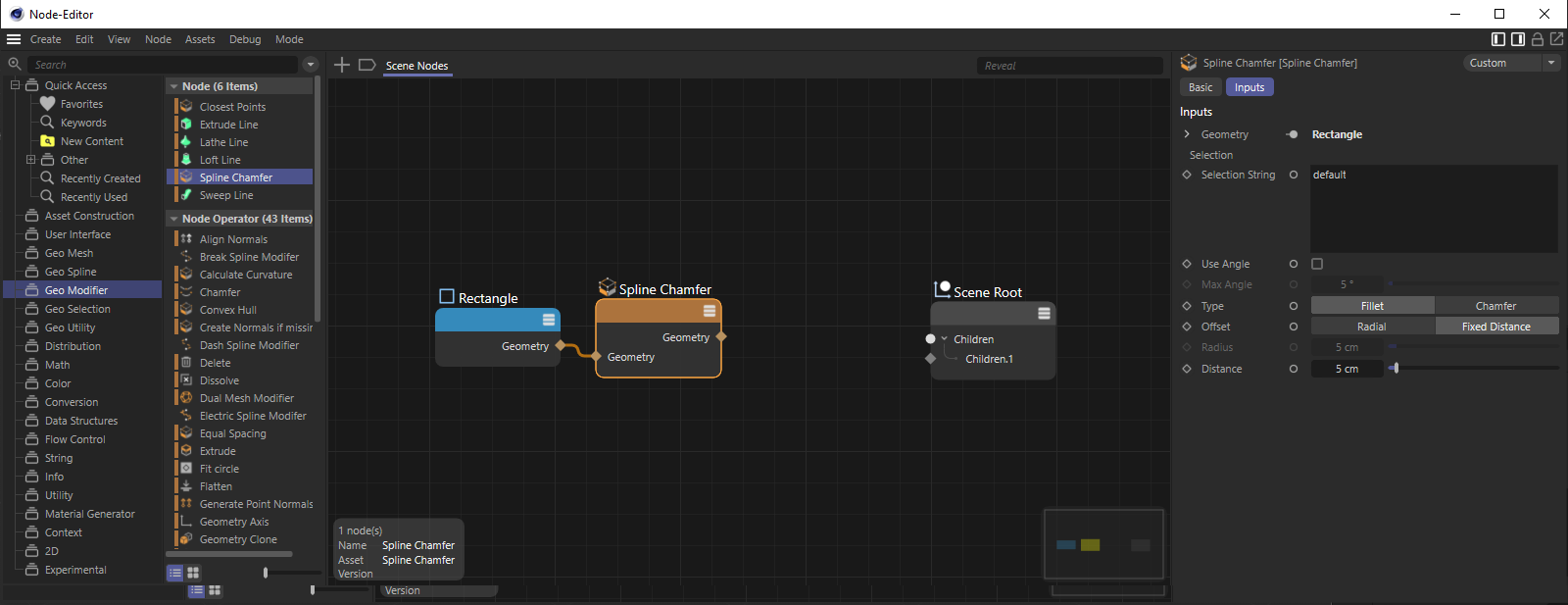Viewport: 1568px width, 605px height.
Task: Select the Extrude Line asset icon
Action: point(186,125)
